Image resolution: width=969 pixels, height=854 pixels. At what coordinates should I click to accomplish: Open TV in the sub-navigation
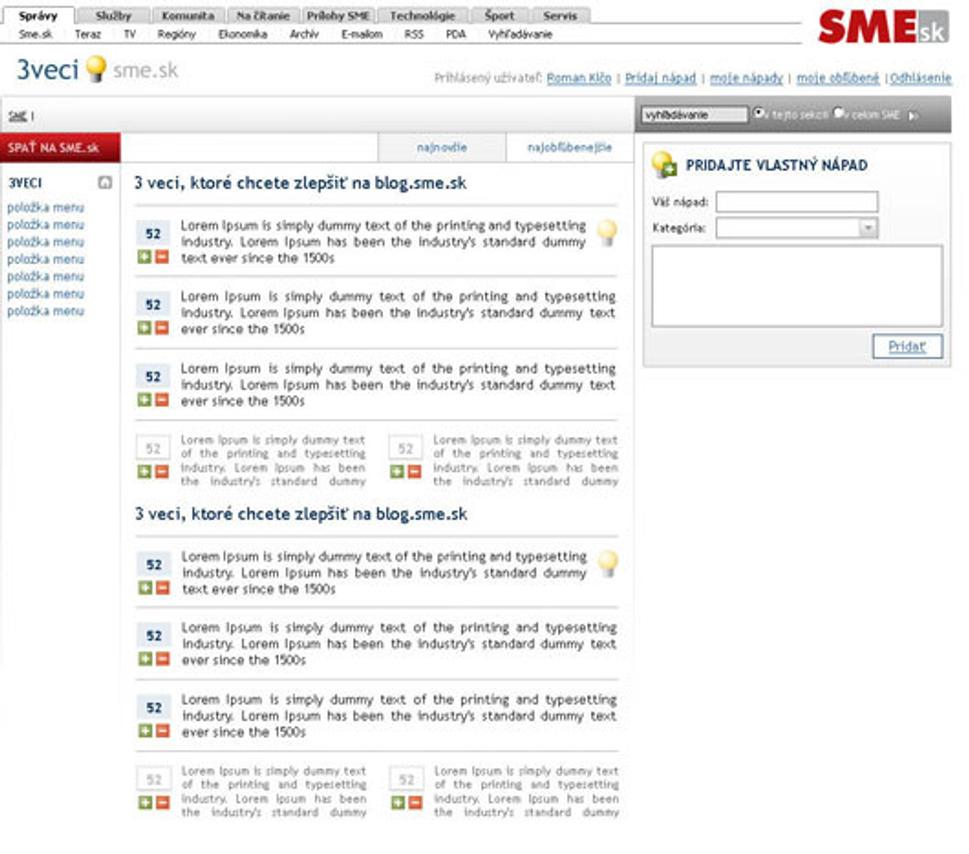129,35
